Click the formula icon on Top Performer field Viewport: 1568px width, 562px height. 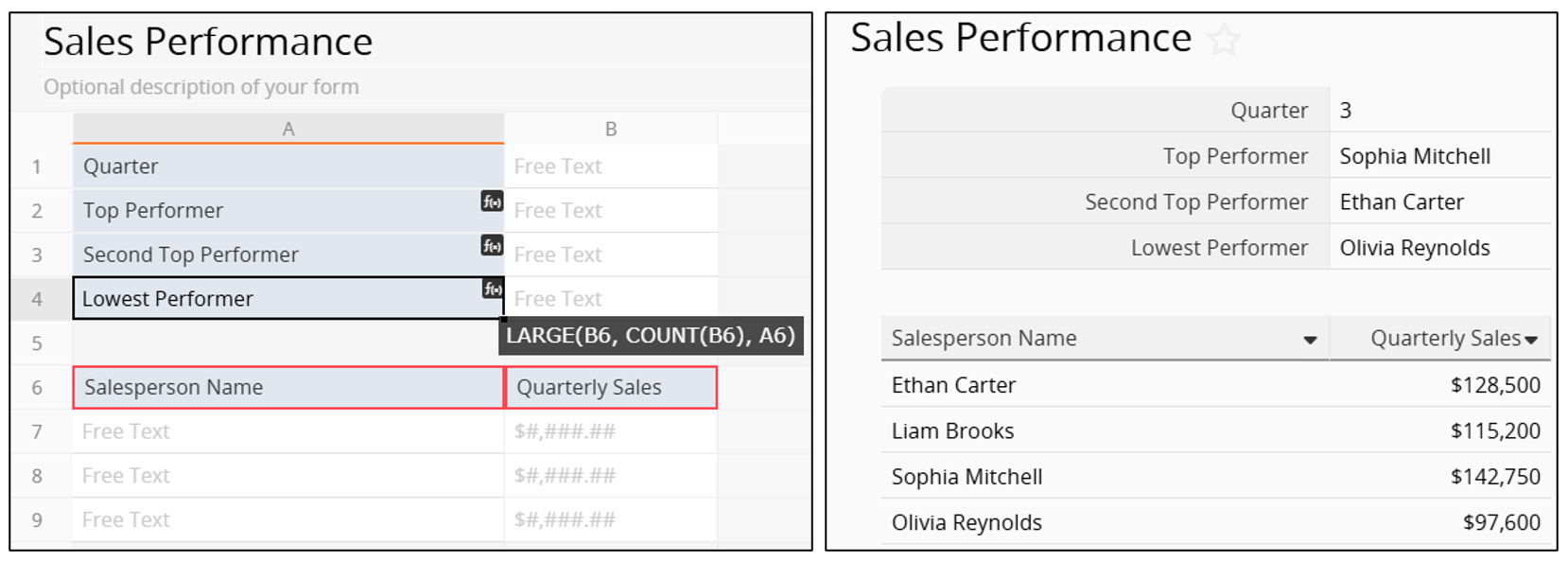[x=492, y=201]
